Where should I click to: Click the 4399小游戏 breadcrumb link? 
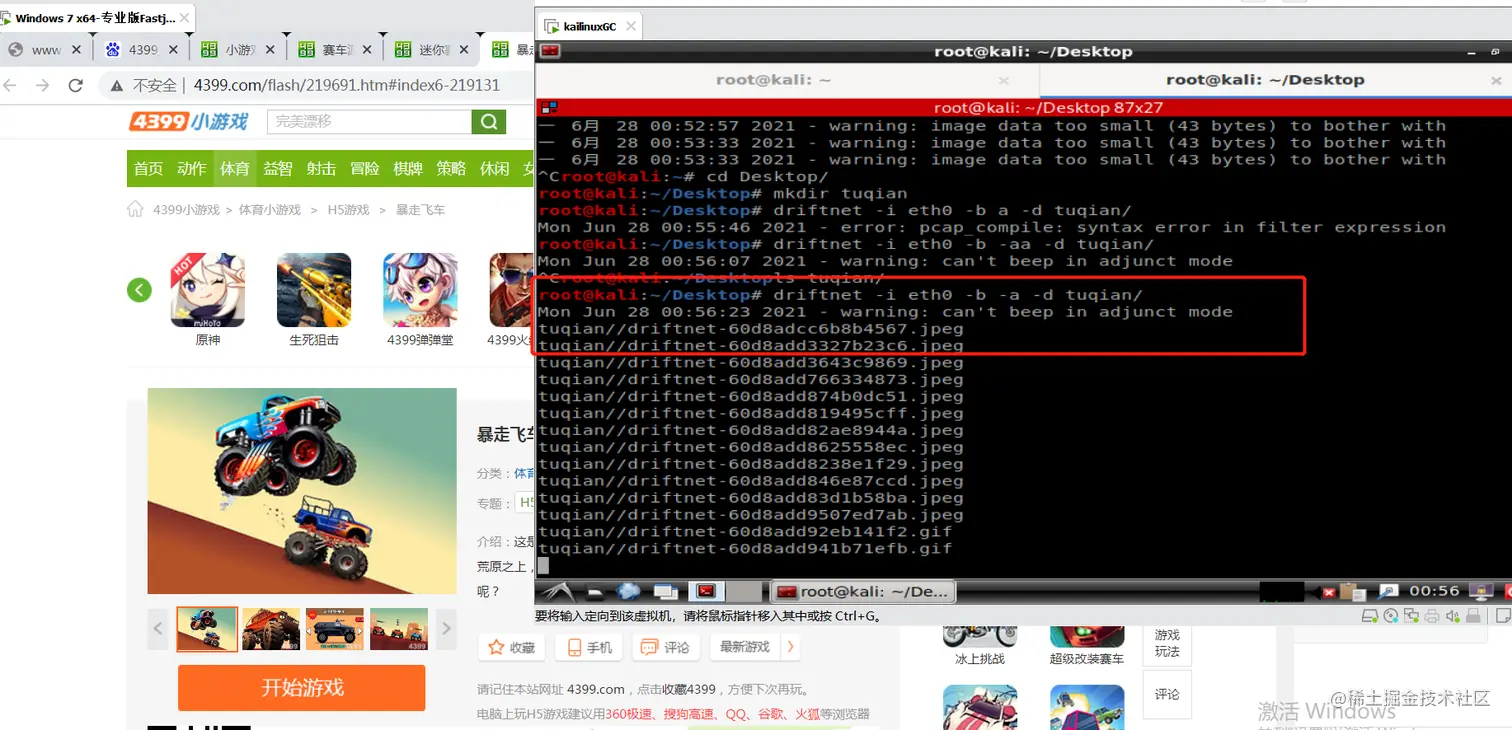coord(186,210)
